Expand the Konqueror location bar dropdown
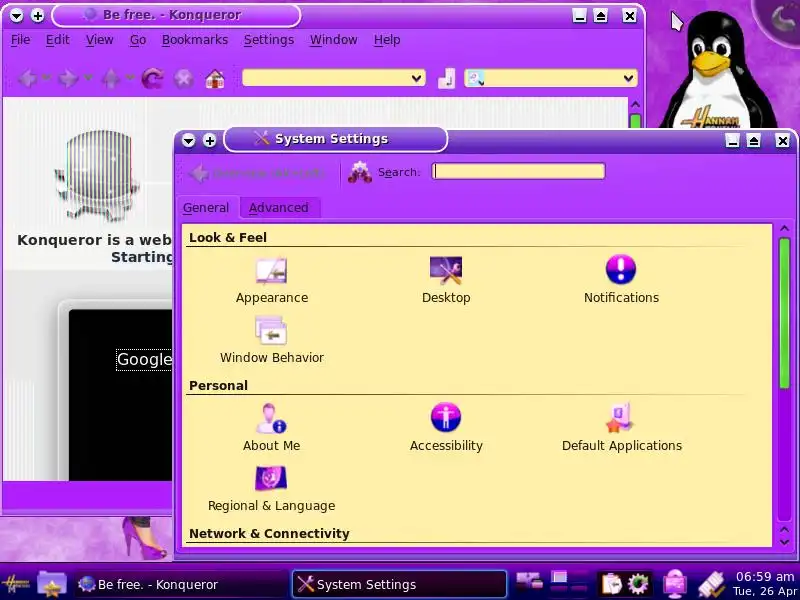Image resolution: width=800 pixels, height=600 pixels. click(x=417, y=78)
